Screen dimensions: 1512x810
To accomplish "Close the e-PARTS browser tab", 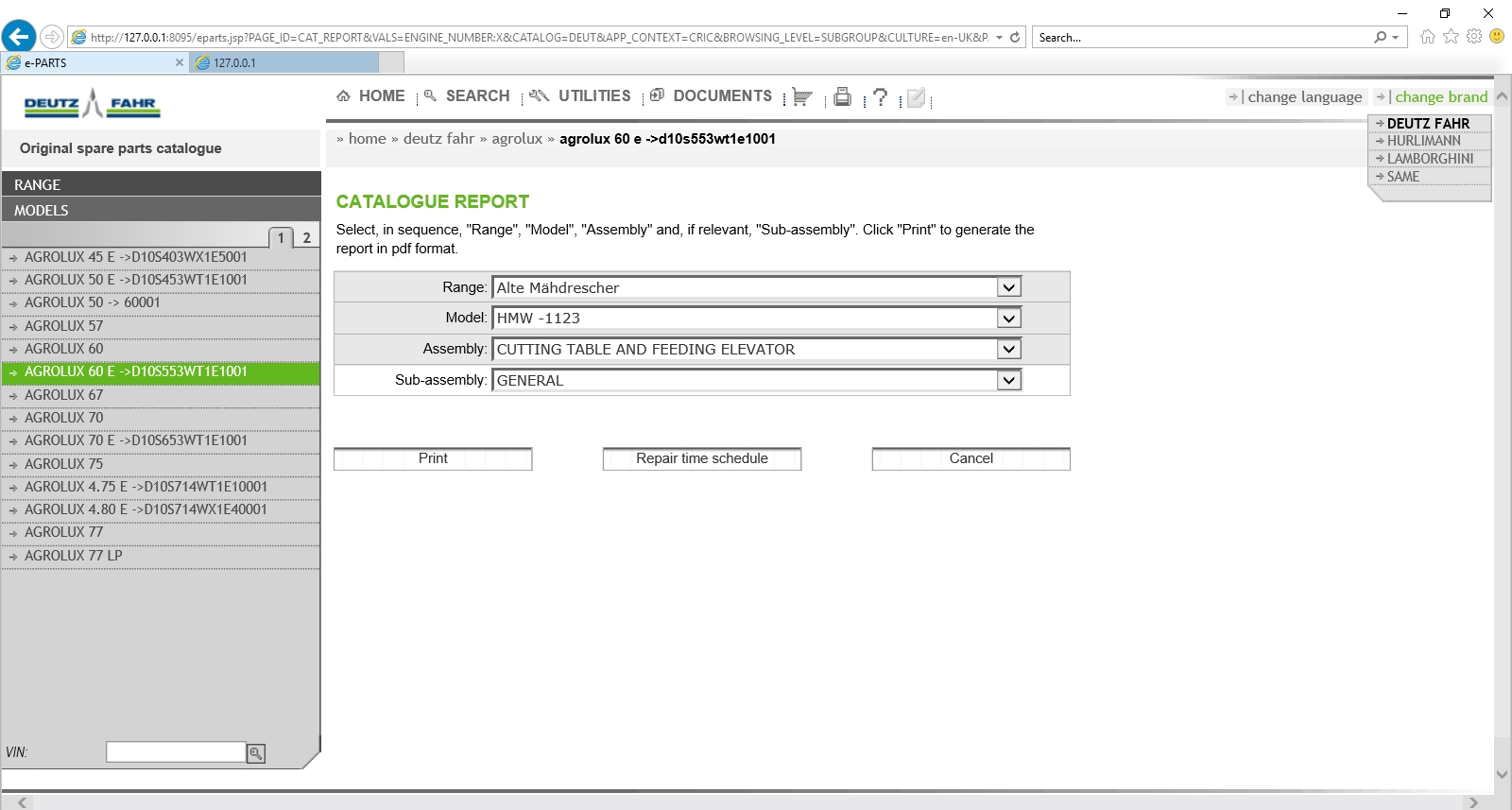I will click(x=180, y=62).
